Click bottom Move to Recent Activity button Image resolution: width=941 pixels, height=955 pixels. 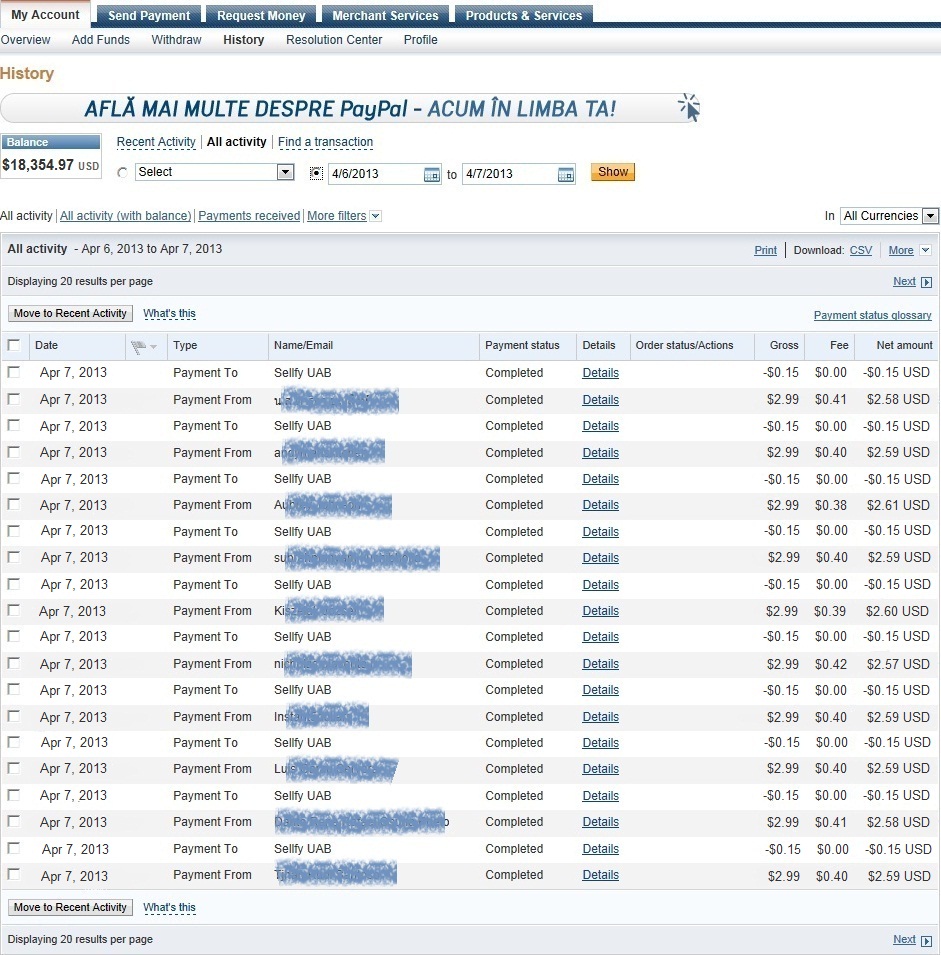coord(70,907)
